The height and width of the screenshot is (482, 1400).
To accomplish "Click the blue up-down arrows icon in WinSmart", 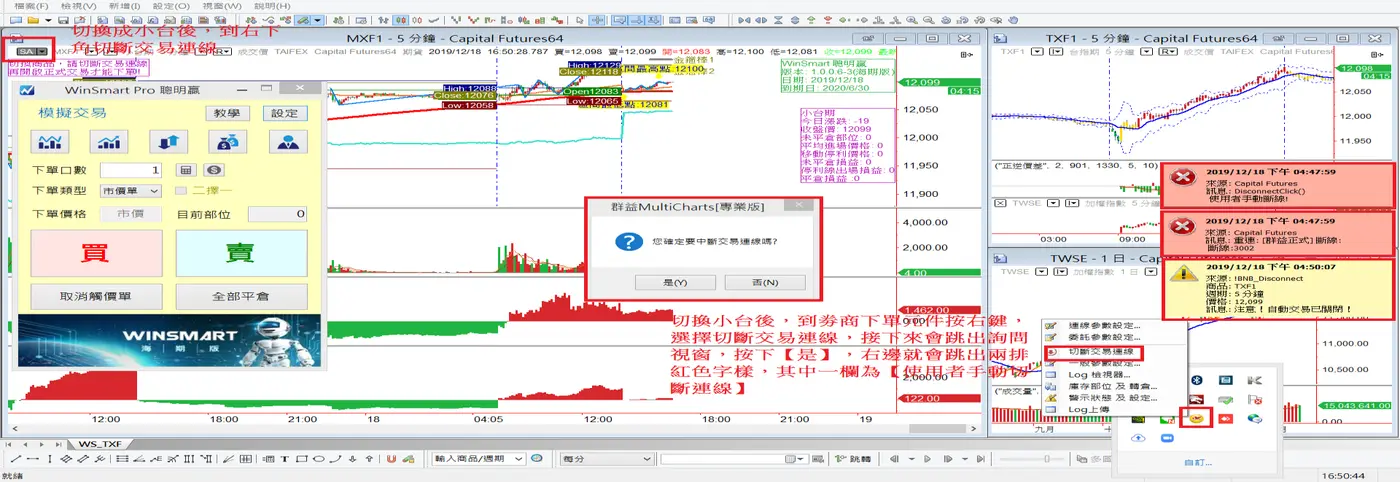I will click(x=169, y=141).
